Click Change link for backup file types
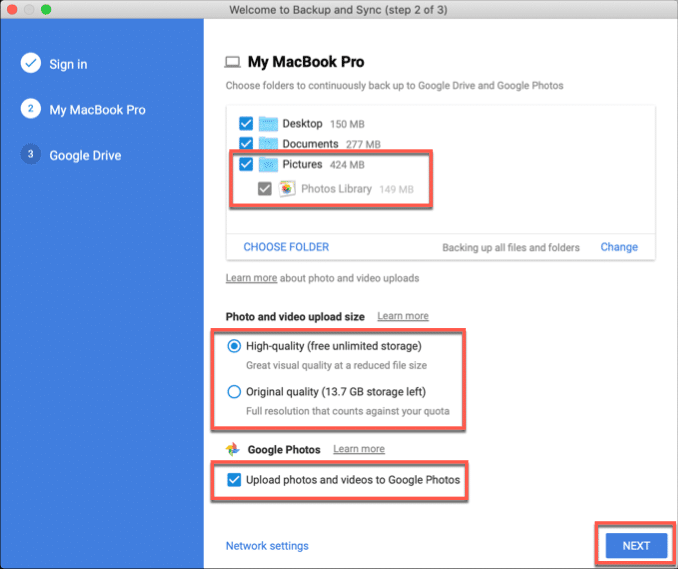The image size is (678, 569). pyautogui.click(x=618, y=247)
